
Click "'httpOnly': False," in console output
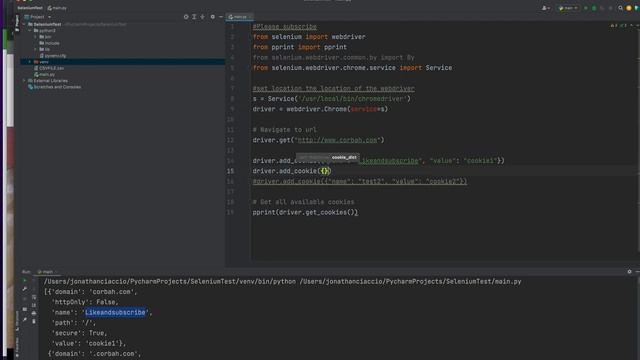tap(85, 302)
